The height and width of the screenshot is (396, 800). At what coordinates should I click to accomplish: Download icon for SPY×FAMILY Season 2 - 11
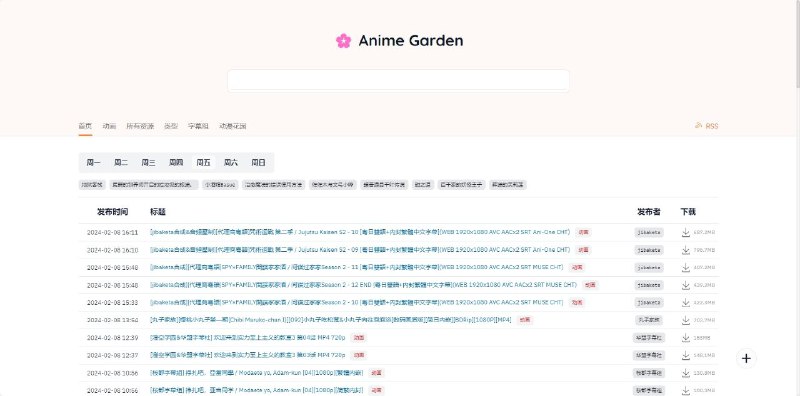coord(686,267)
